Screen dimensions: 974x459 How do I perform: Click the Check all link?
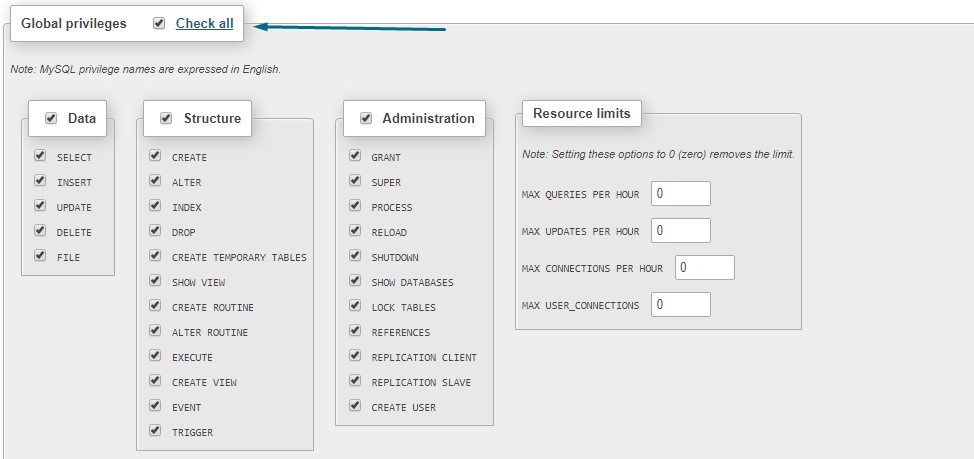204,24
